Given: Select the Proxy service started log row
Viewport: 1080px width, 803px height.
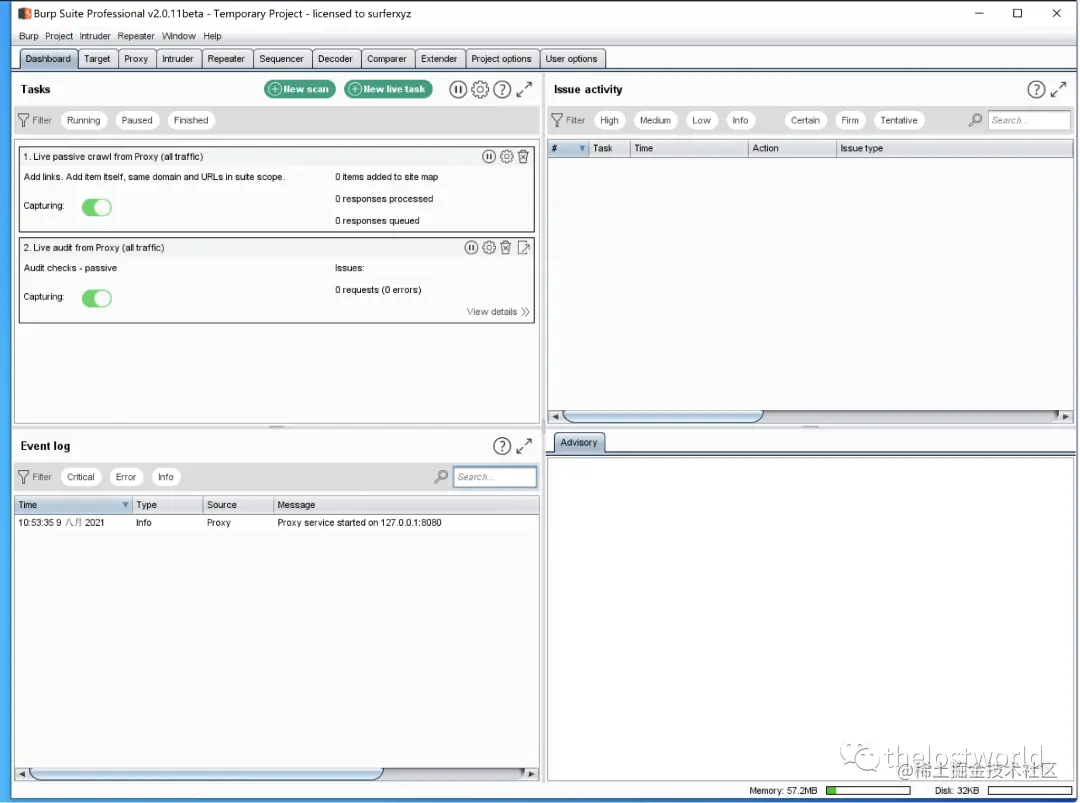Looking at the screenshot, I should [276, 523].
